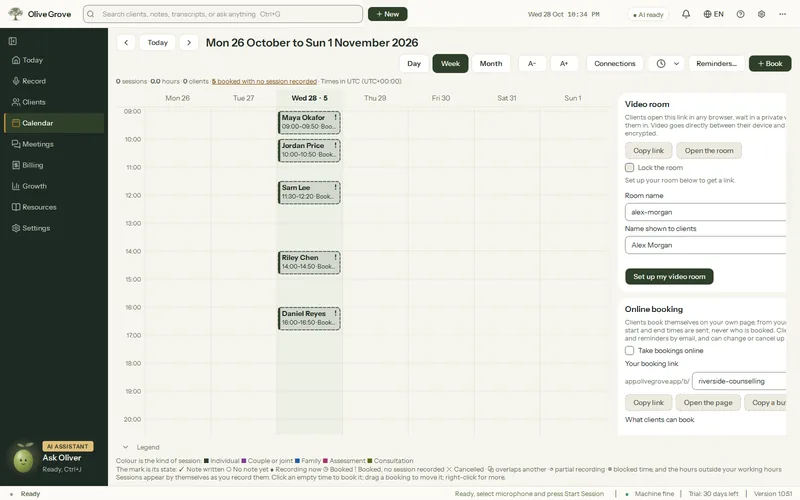
Task: Open Reminders settings
Action: (x=716, y=63)
